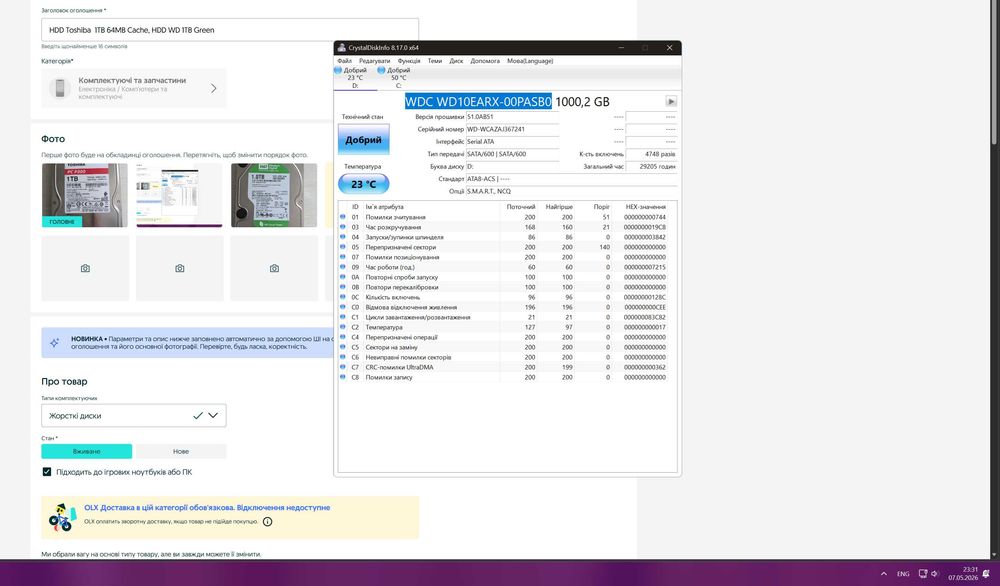The image size is (1000, 586).
Task: Select screenshot photo thumbnail in Фото
Action: [179, 195]
